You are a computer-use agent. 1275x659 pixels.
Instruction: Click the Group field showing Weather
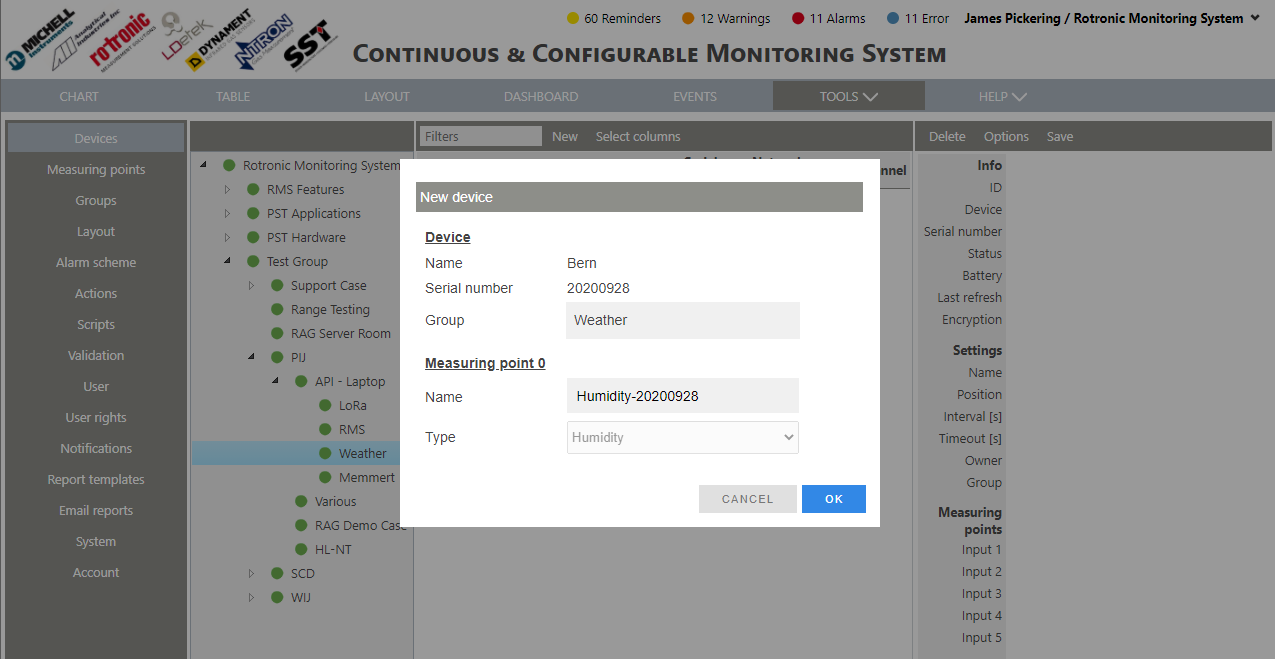pos(683,320)
